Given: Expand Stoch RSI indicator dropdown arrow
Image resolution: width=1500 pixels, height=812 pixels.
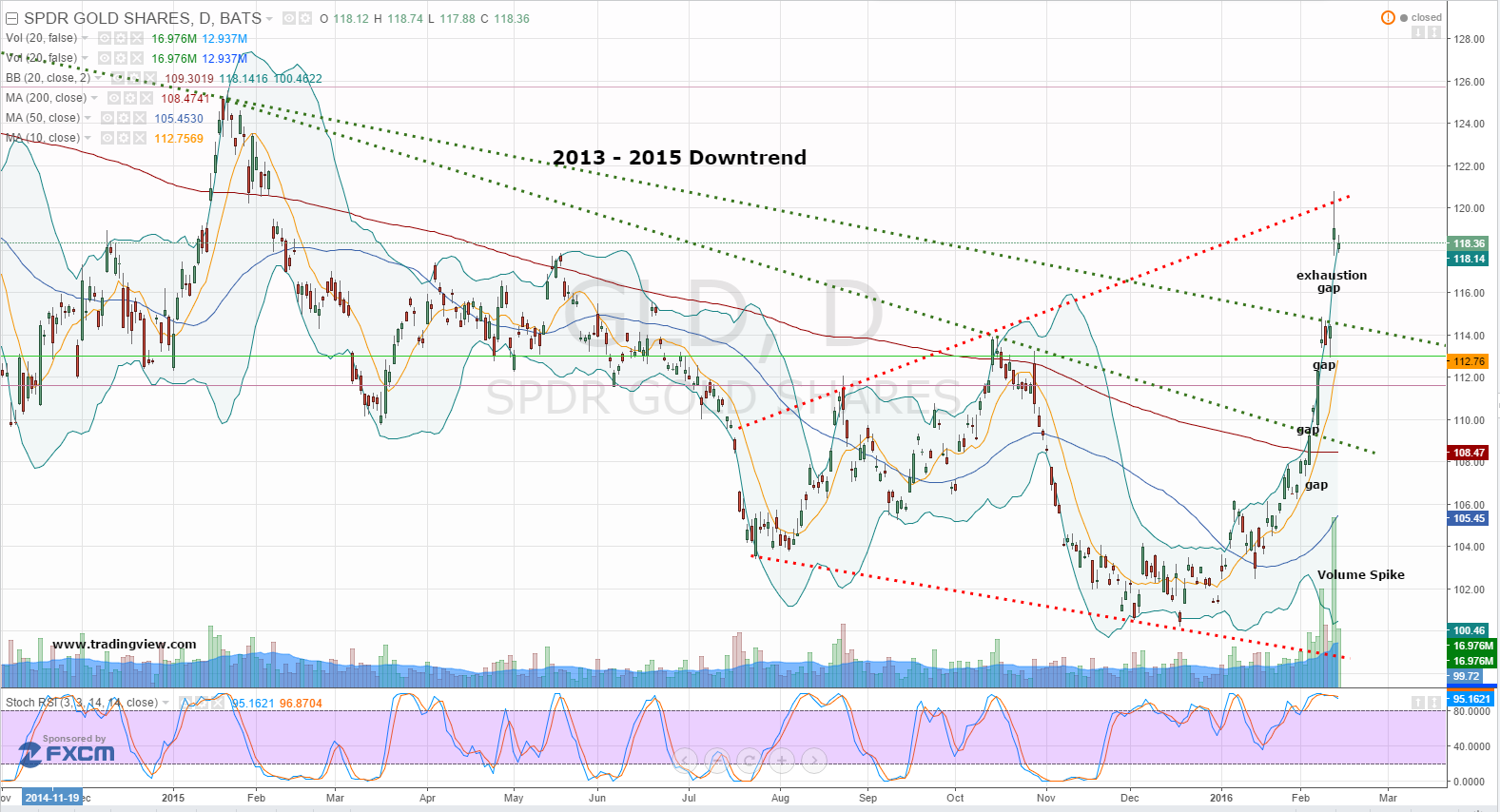Looking at the screenshot, I should point(166,704).
